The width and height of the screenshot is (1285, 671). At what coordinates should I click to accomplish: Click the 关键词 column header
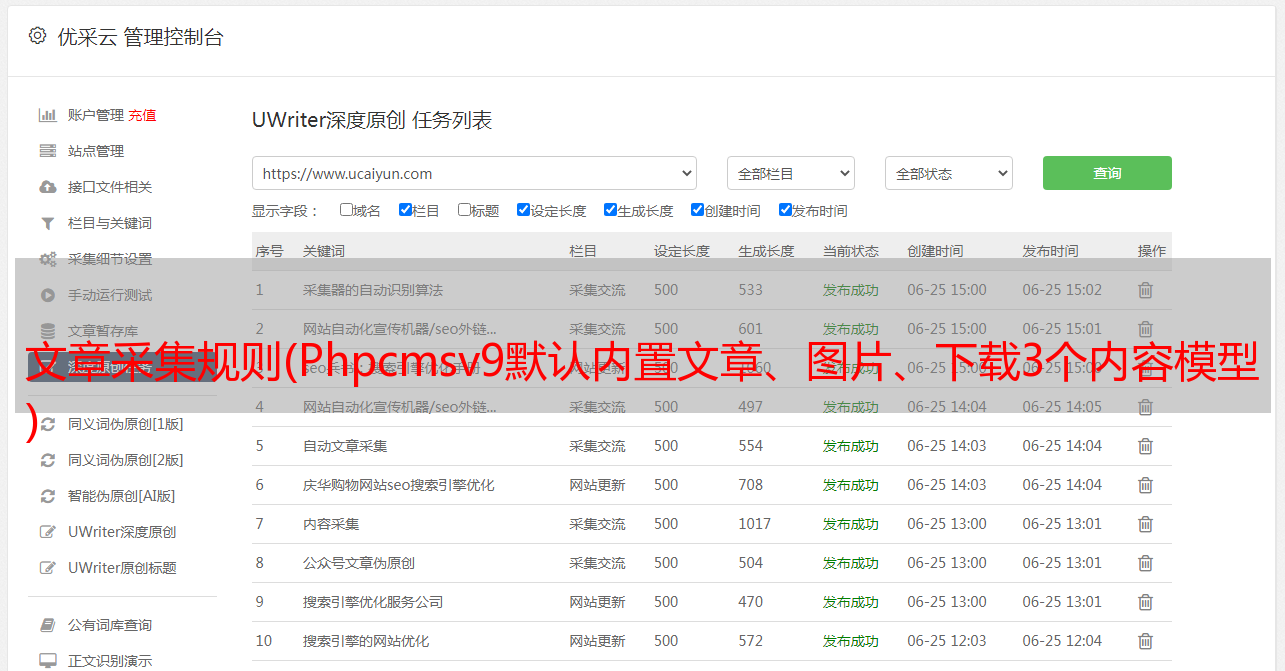[x=324, y=251]
